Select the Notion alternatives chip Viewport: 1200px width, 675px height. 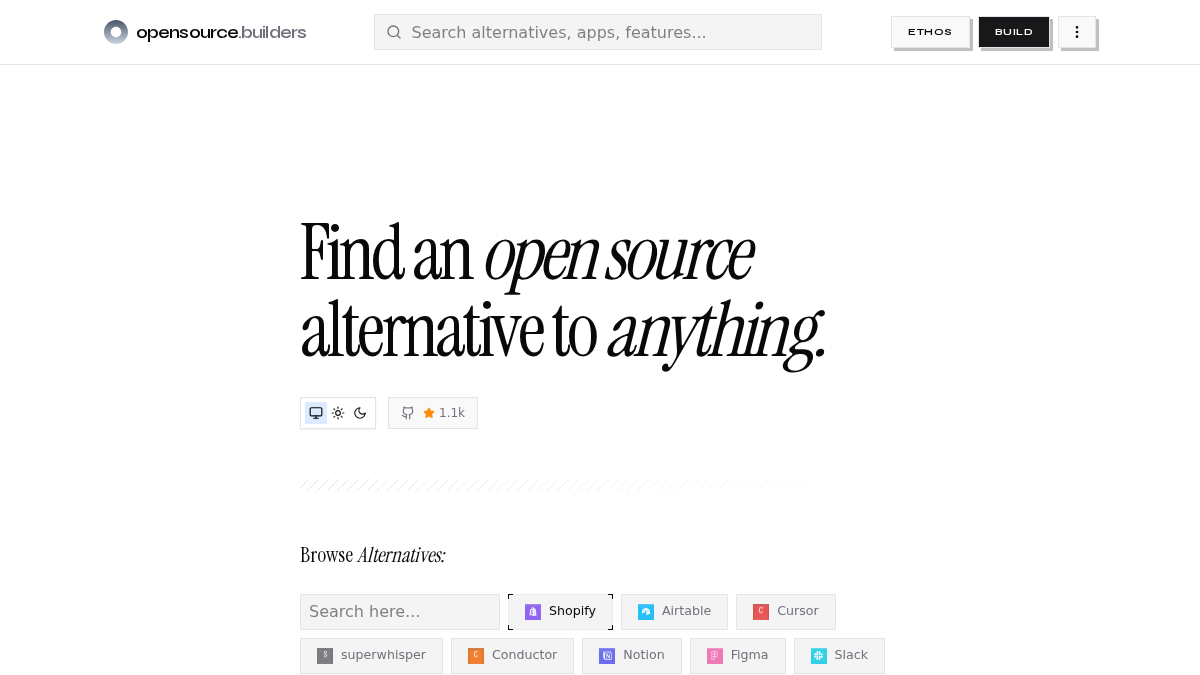[632, 656]
